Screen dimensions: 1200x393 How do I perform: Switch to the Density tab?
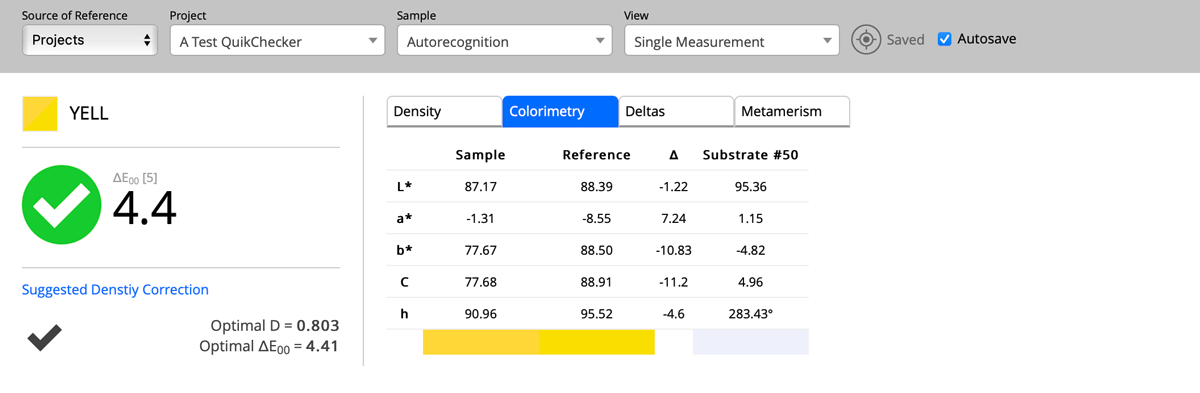pos(444,111)
